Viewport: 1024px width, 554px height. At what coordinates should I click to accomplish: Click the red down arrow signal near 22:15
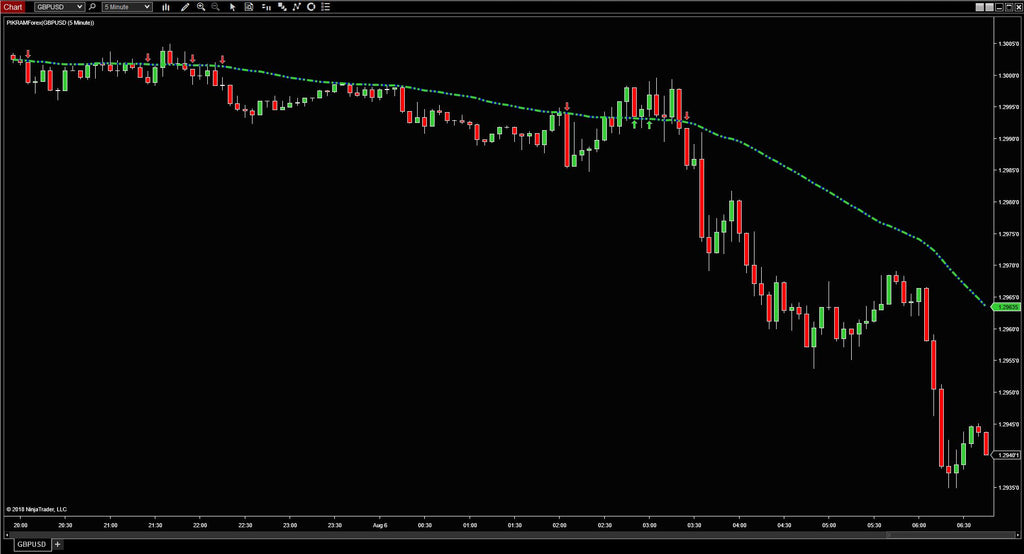(223, 59)
